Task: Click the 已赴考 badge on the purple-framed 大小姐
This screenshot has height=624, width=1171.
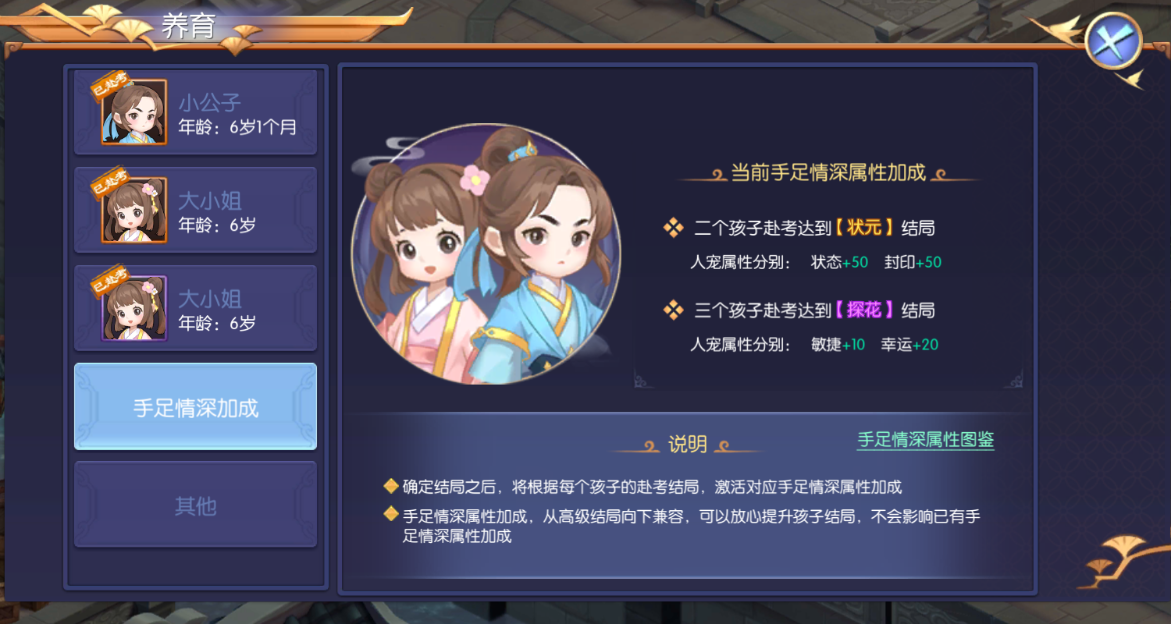Action: coord(109,281)
